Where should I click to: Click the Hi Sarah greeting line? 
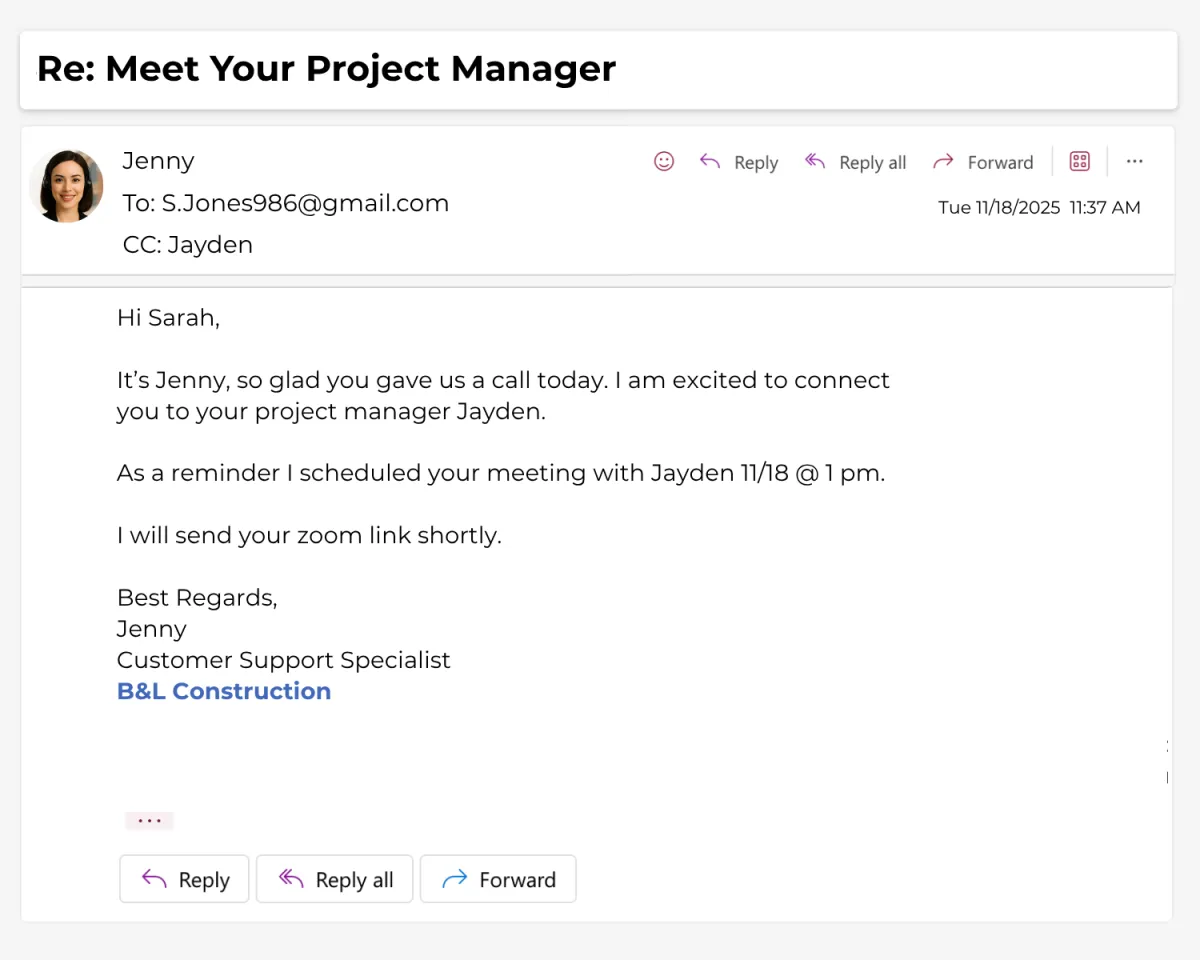(x=168, y=318)
